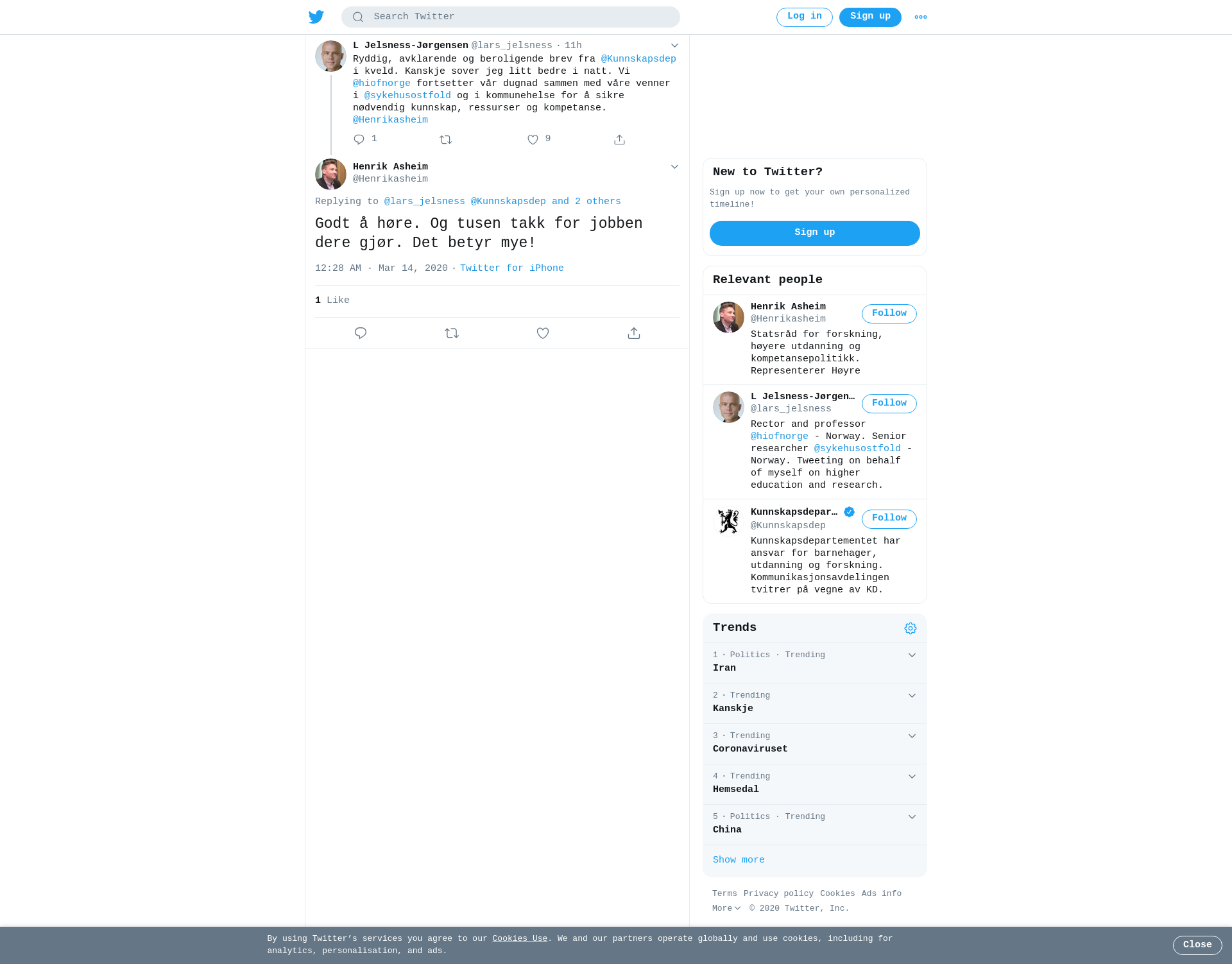Retweet Henrik Asheim's reply
1232x964 pixels.
(452, 333)
